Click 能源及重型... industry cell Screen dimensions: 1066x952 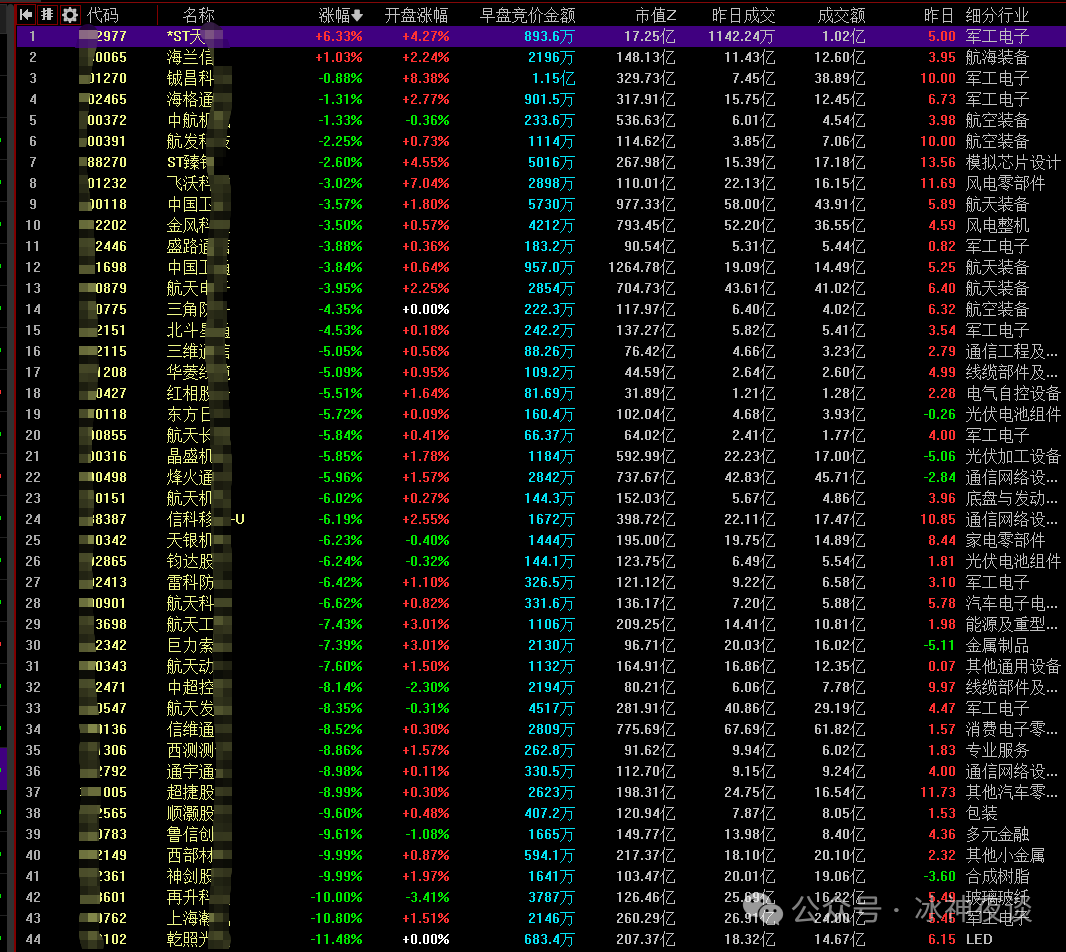point(1012,624)
